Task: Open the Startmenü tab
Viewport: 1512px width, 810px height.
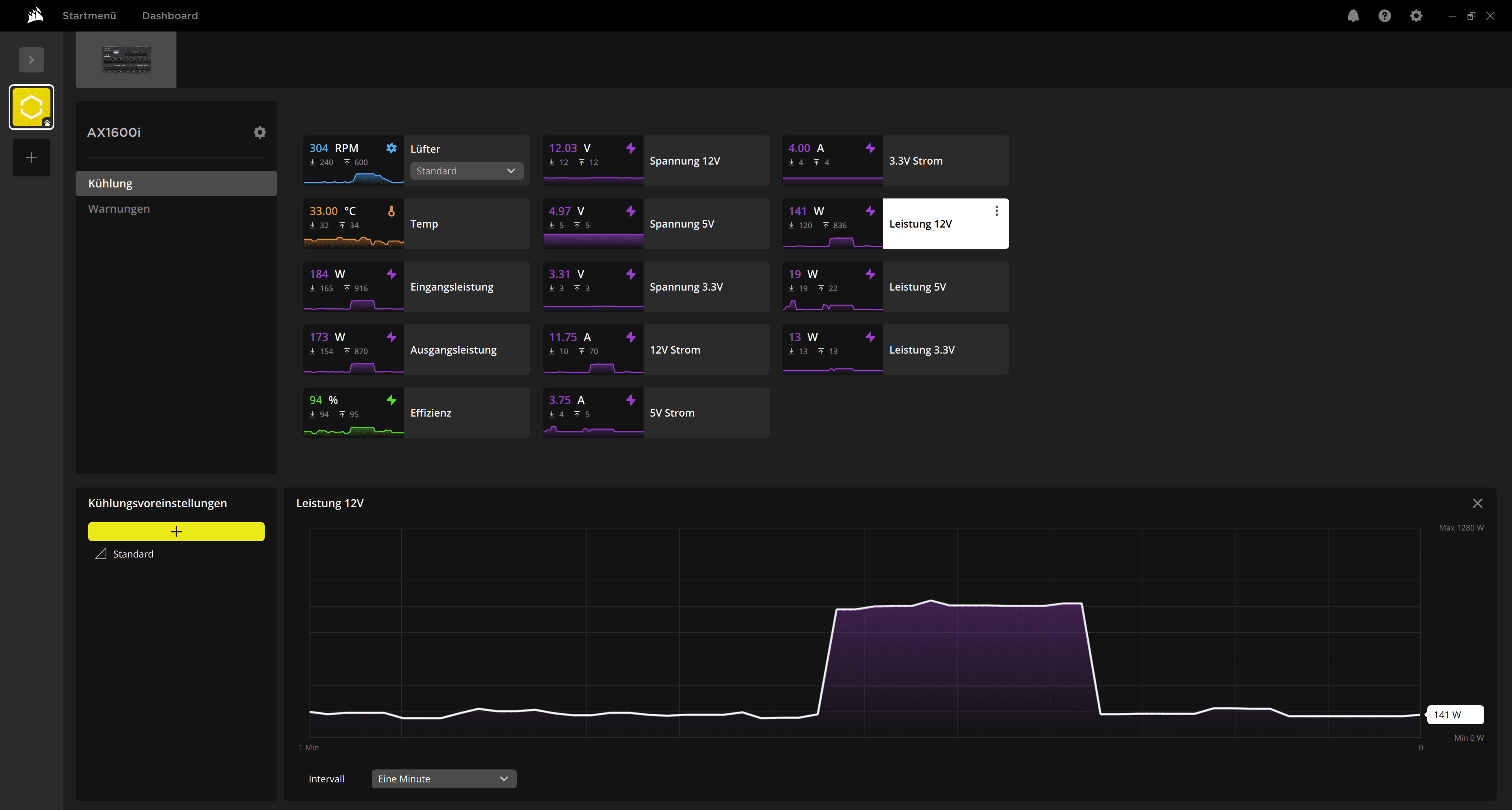Action: pos(89,16)
